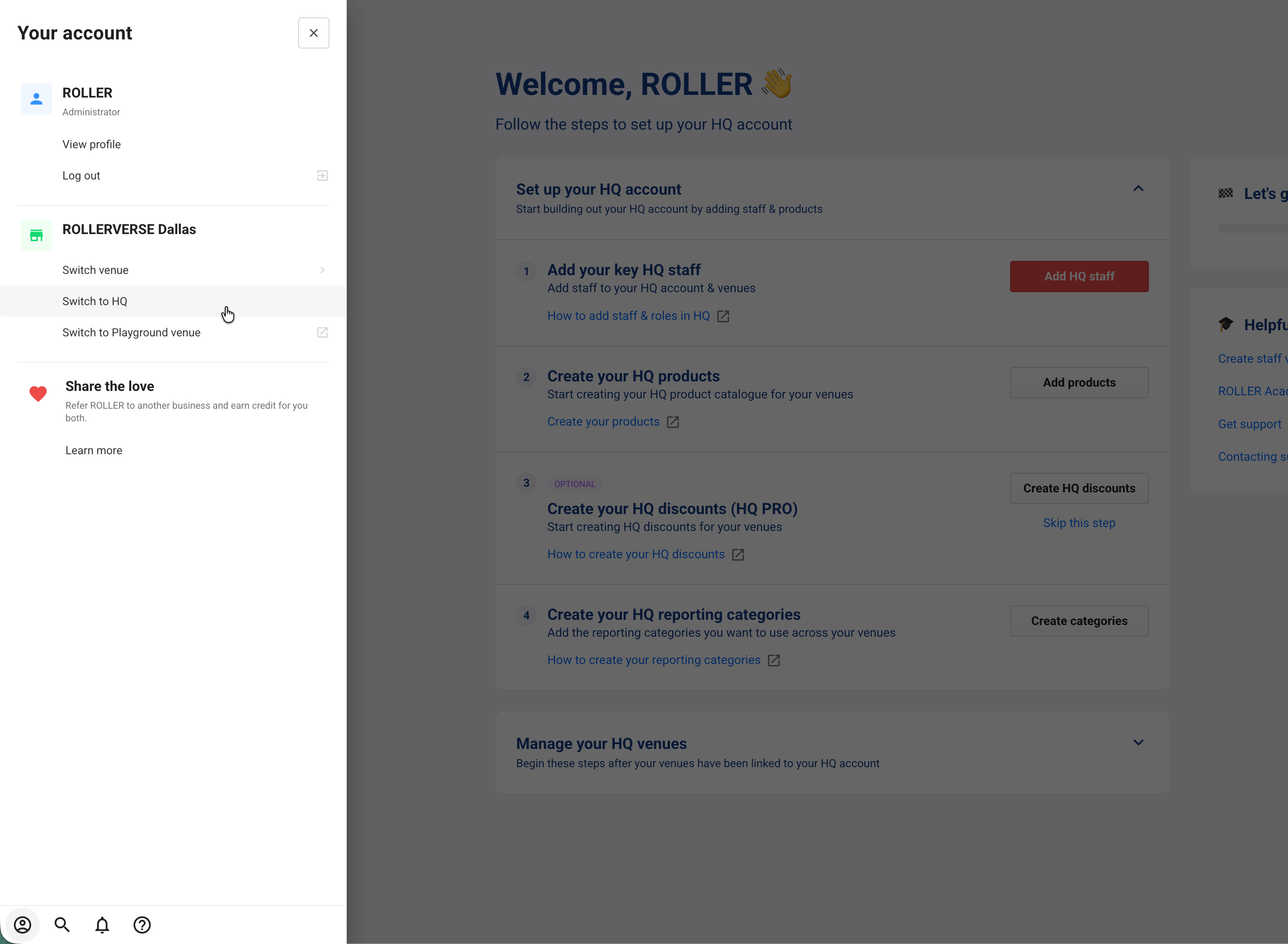Click the graduation cap icon

(1226, 325)
